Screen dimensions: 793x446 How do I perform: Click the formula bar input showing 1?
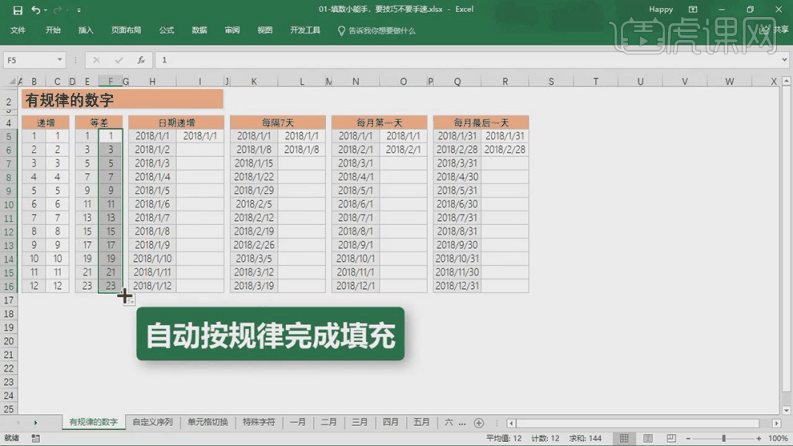468,60
